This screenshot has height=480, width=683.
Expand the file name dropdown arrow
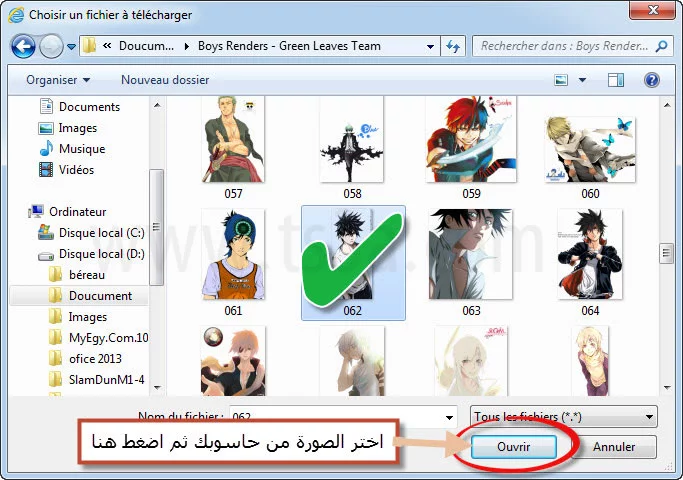[x=449, y=417]
